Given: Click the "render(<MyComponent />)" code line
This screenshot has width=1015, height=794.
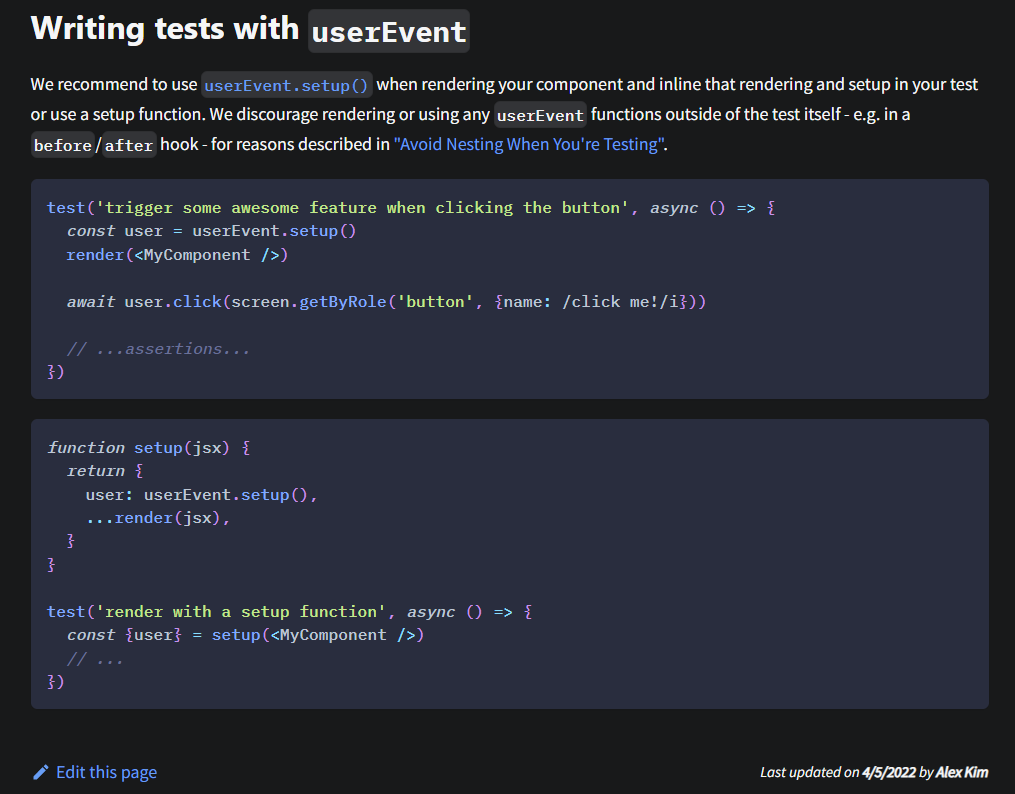Looking at the screenshot, I should 177,255.
